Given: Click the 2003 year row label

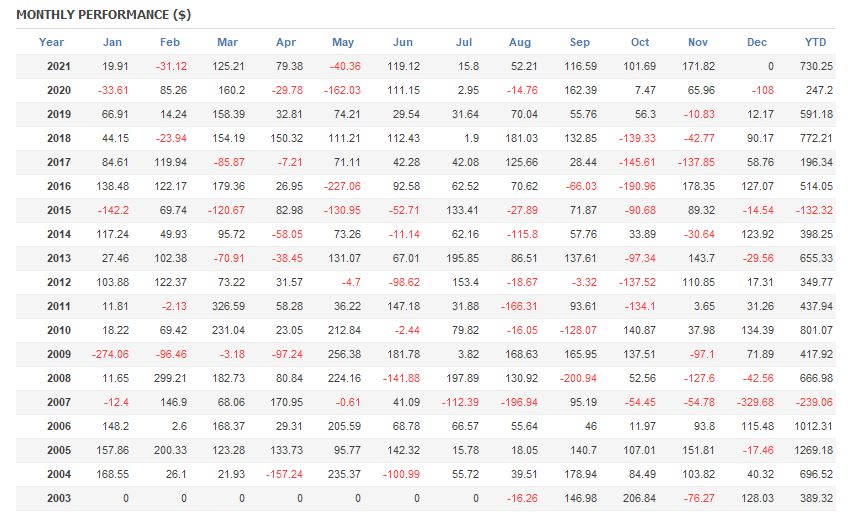Looking at the screenshot, I should click(59, 498).
